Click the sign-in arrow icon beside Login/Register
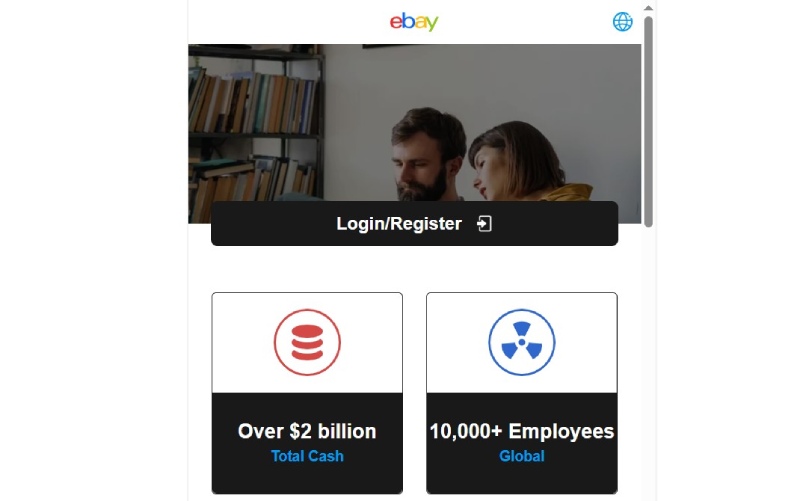Viewport: 800px width, 501px height. click(x=484, y=223)
